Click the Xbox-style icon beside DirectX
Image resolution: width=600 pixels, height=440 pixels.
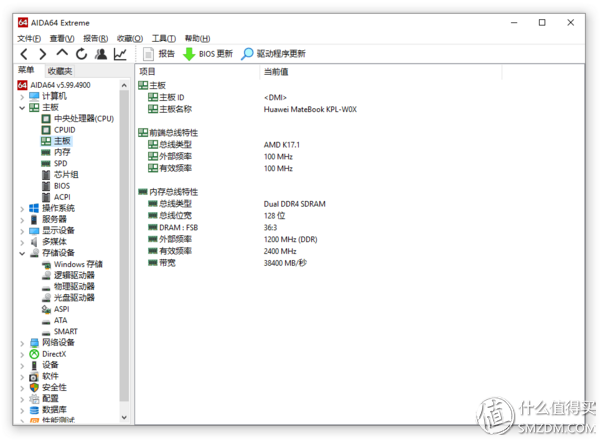click(x=34, y=354)
